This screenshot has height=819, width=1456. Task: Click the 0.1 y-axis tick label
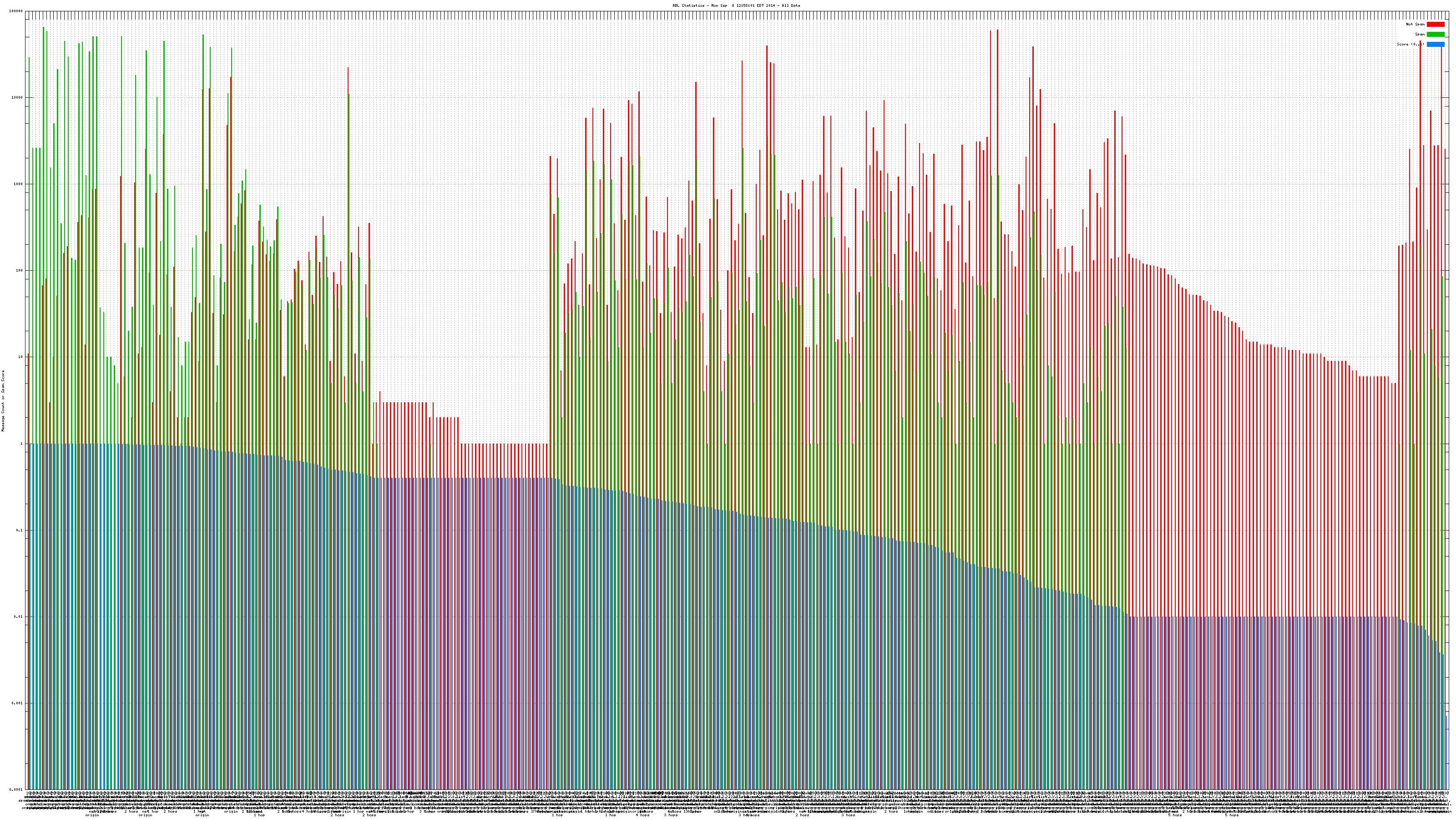click(19, 530)
